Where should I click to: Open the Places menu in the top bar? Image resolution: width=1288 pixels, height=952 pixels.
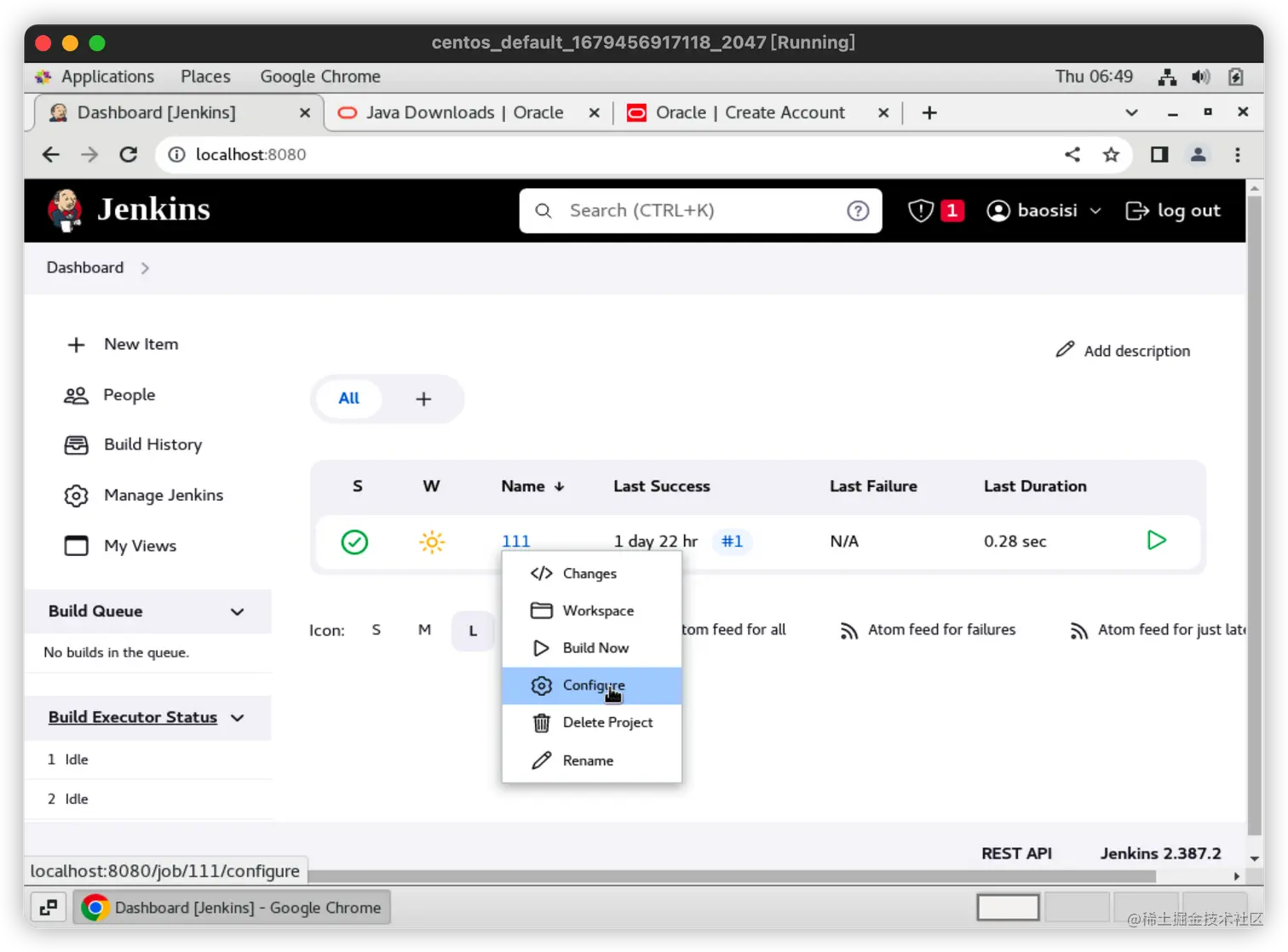pos(205,77)
